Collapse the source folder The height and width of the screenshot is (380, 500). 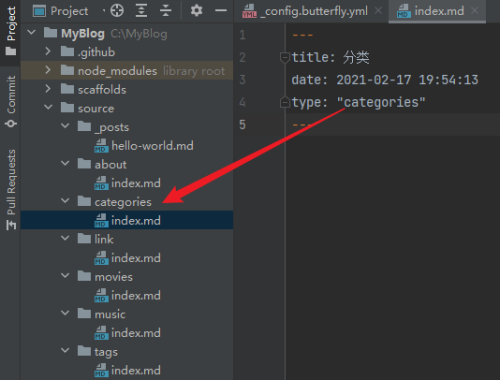click(48, 107)
